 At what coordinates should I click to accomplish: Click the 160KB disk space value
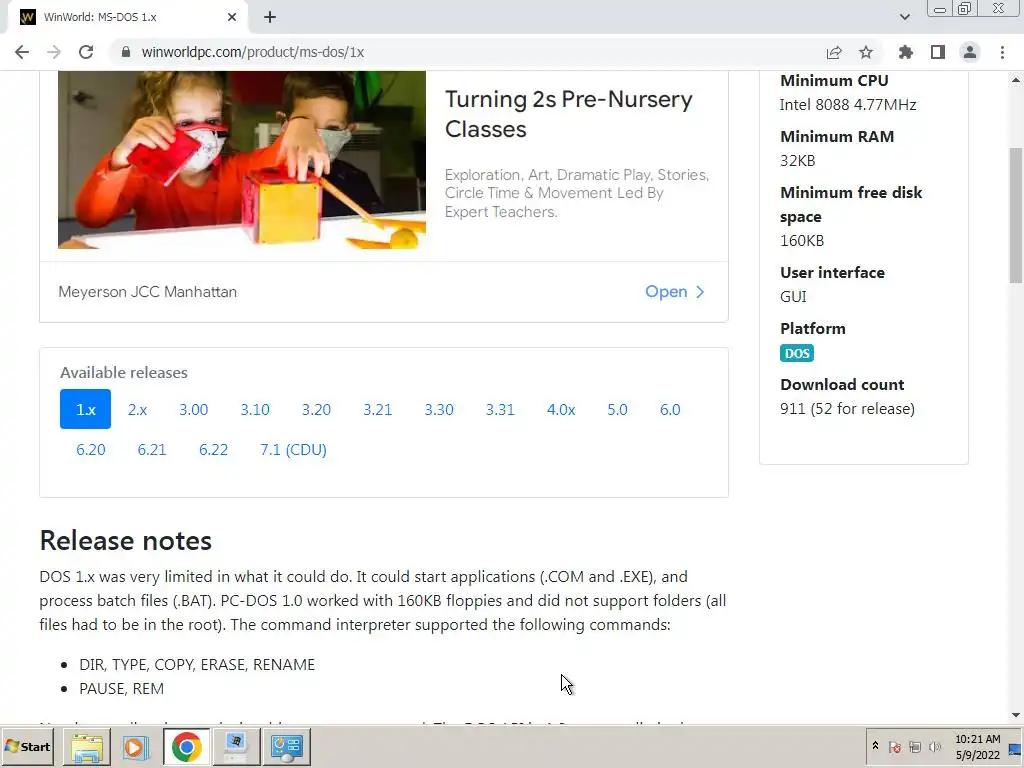pyautogui.click(x=802, y=241)
